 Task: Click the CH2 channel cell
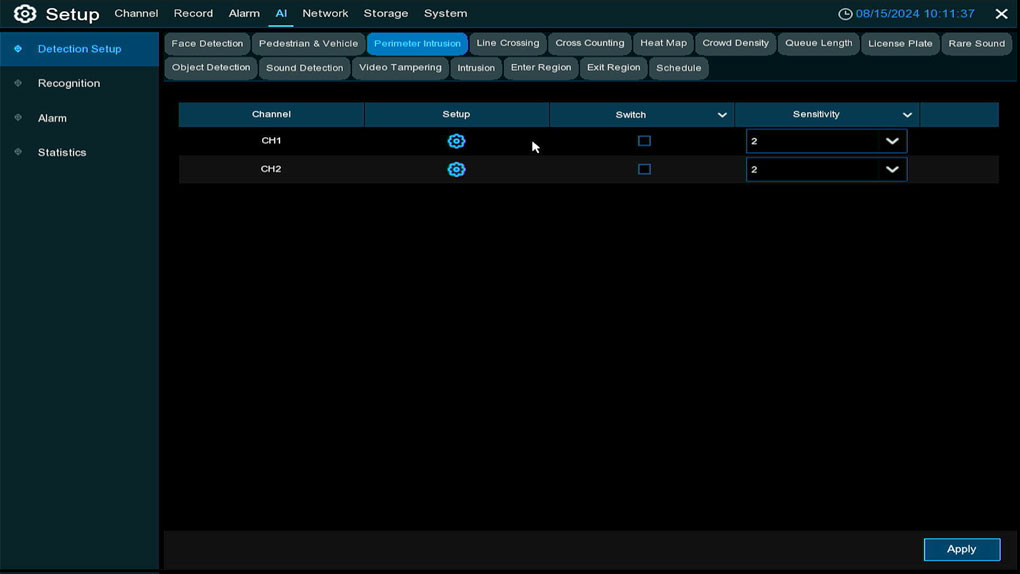271,169
